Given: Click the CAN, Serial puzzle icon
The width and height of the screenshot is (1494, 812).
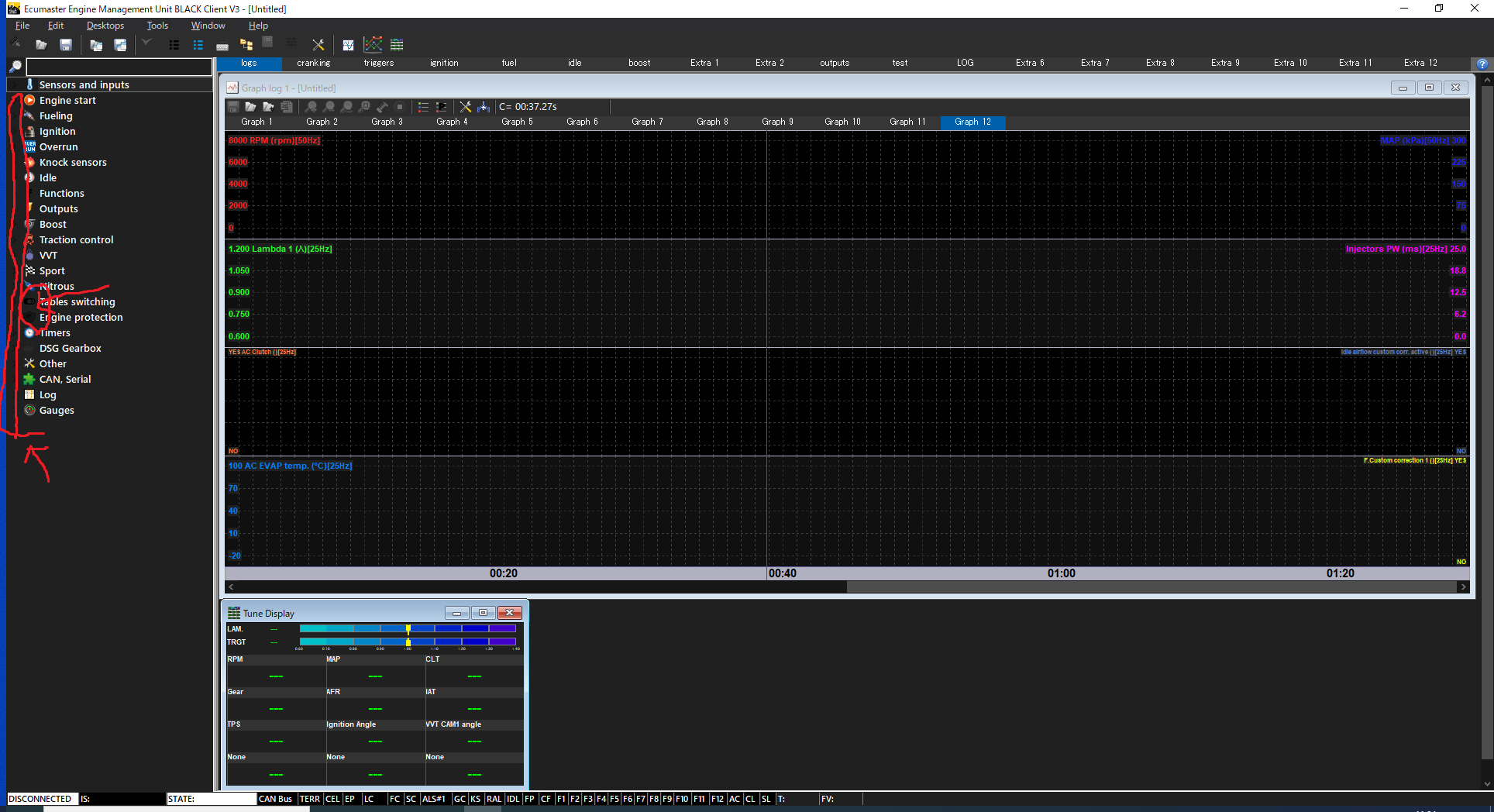Looking at the screenshot, I should tap(29, 379).
